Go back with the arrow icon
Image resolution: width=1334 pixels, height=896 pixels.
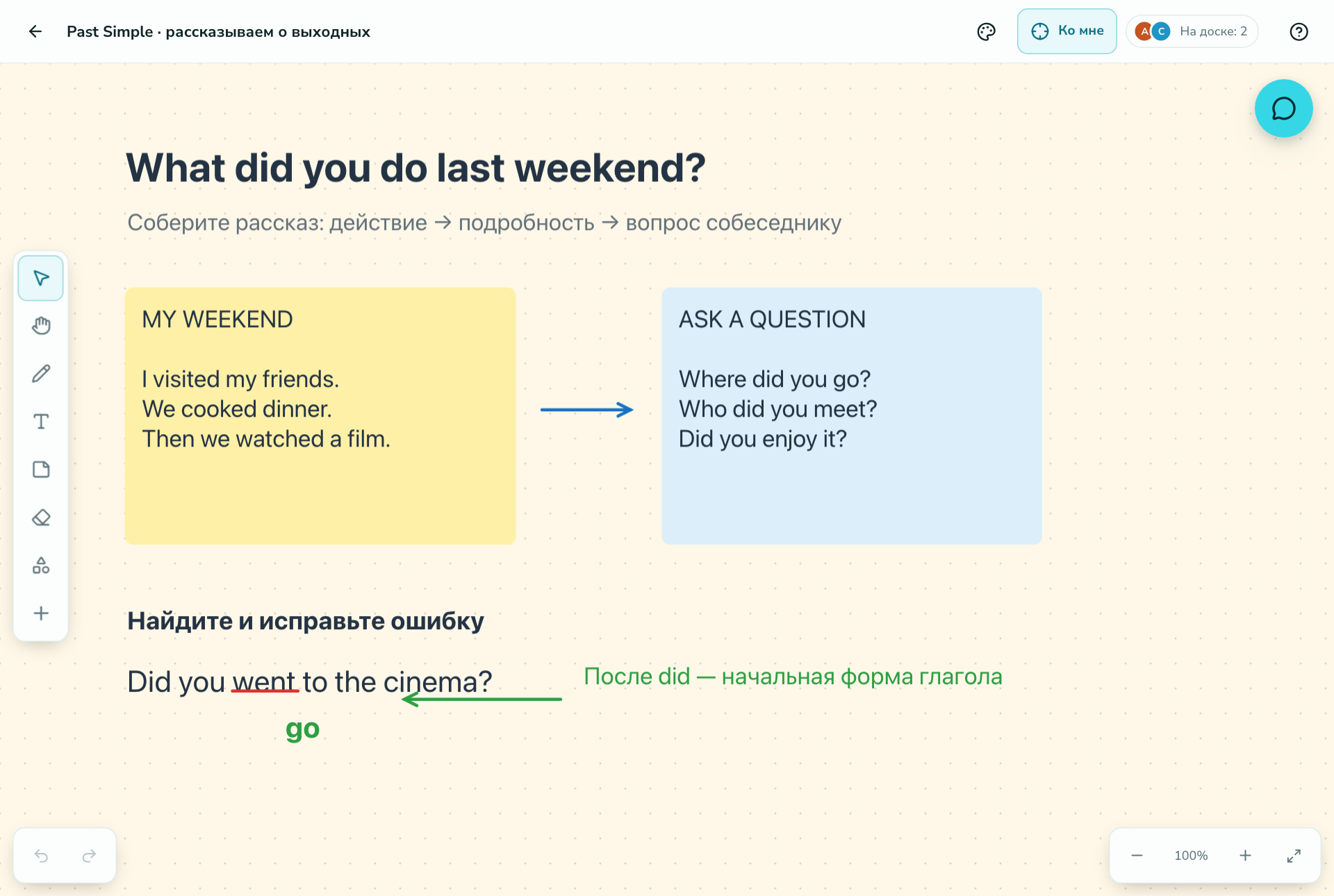[35, 31]
